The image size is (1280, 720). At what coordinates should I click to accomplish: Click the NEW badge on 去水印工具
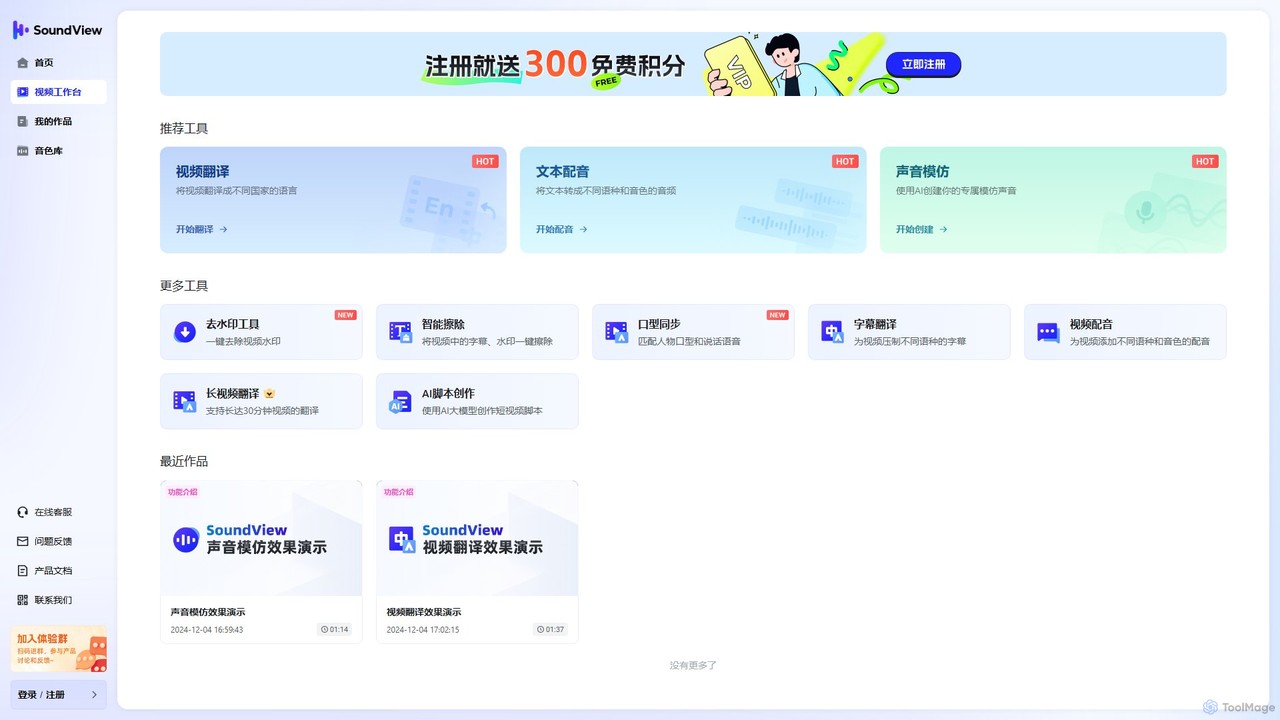pyautogui.click(x=345, y=315)
